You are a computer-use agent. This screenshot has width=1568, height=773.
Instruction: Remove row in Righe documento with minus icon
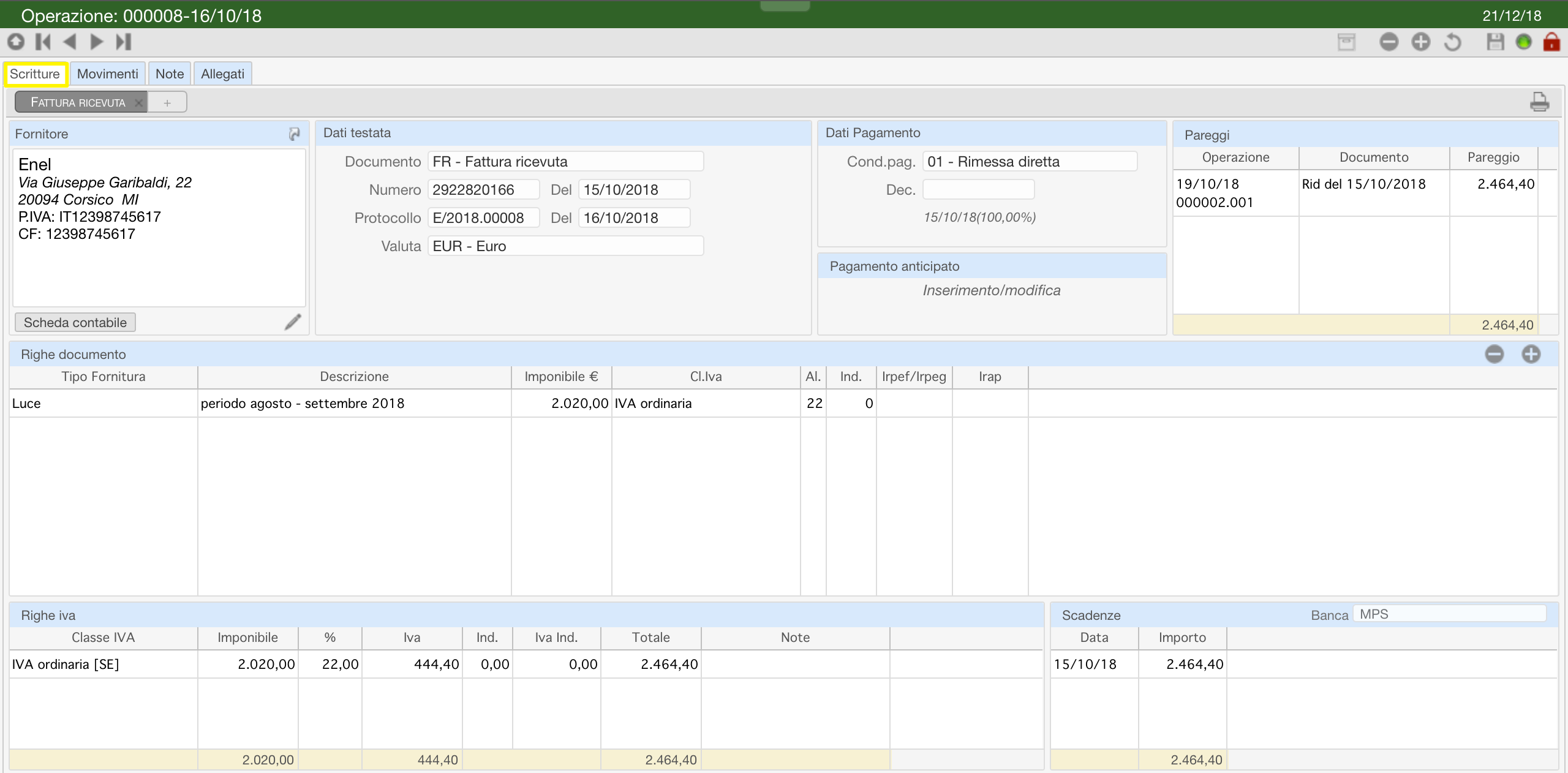tap(1494, 354)
